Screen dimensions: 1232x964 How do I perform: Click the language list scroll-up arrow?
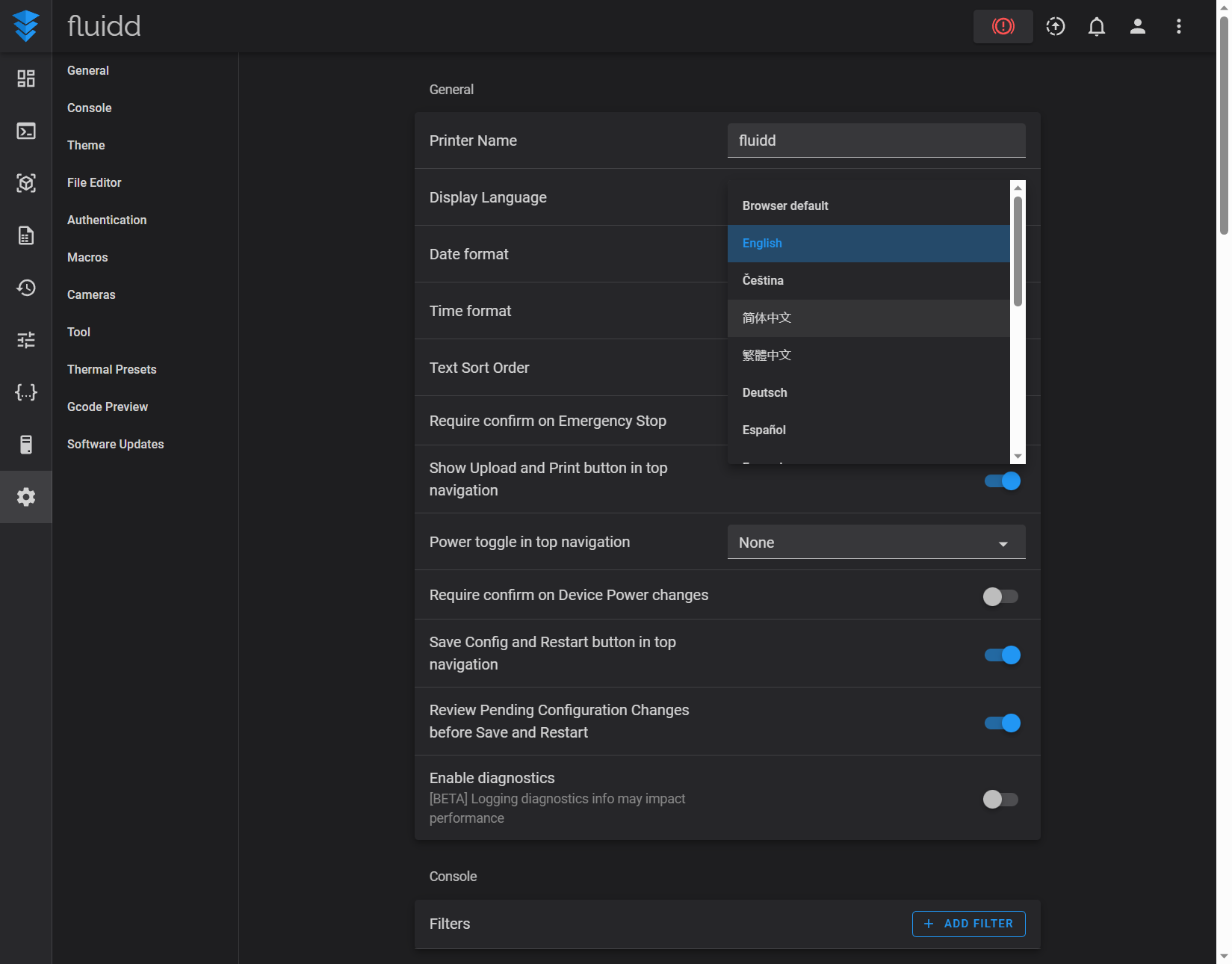pyautogui.click(x=1018, y=188)
